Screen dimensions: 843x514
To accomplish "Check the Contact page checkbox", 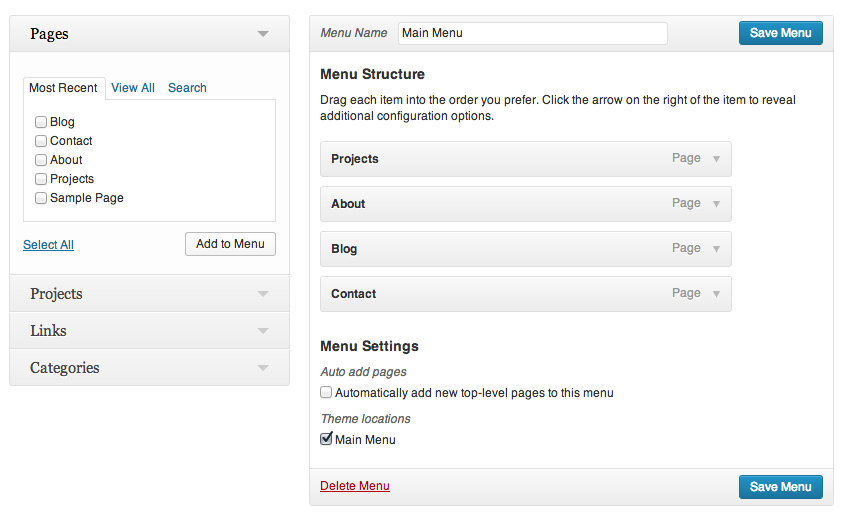I will (41, 141).
